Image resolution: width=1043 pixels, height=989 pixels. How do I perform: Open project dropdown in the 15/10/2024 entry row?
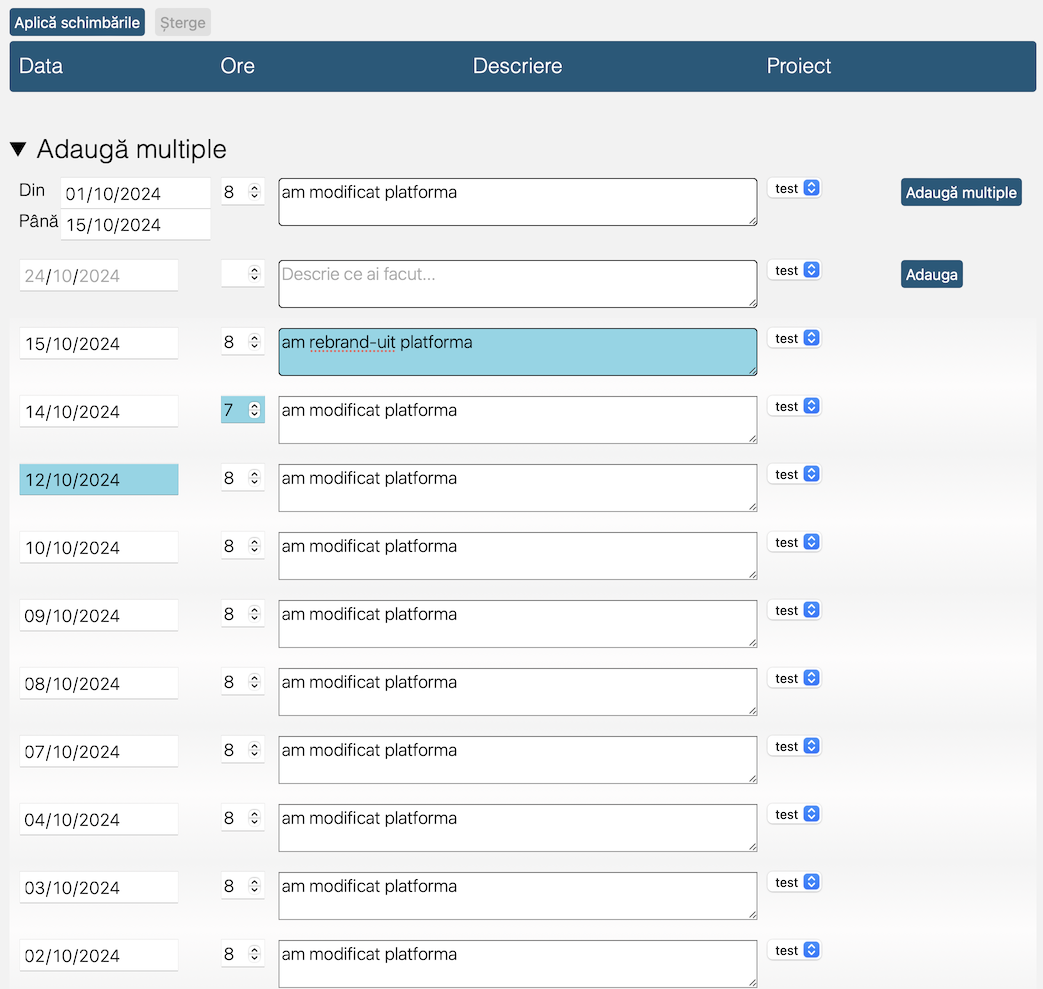[794, 338]
